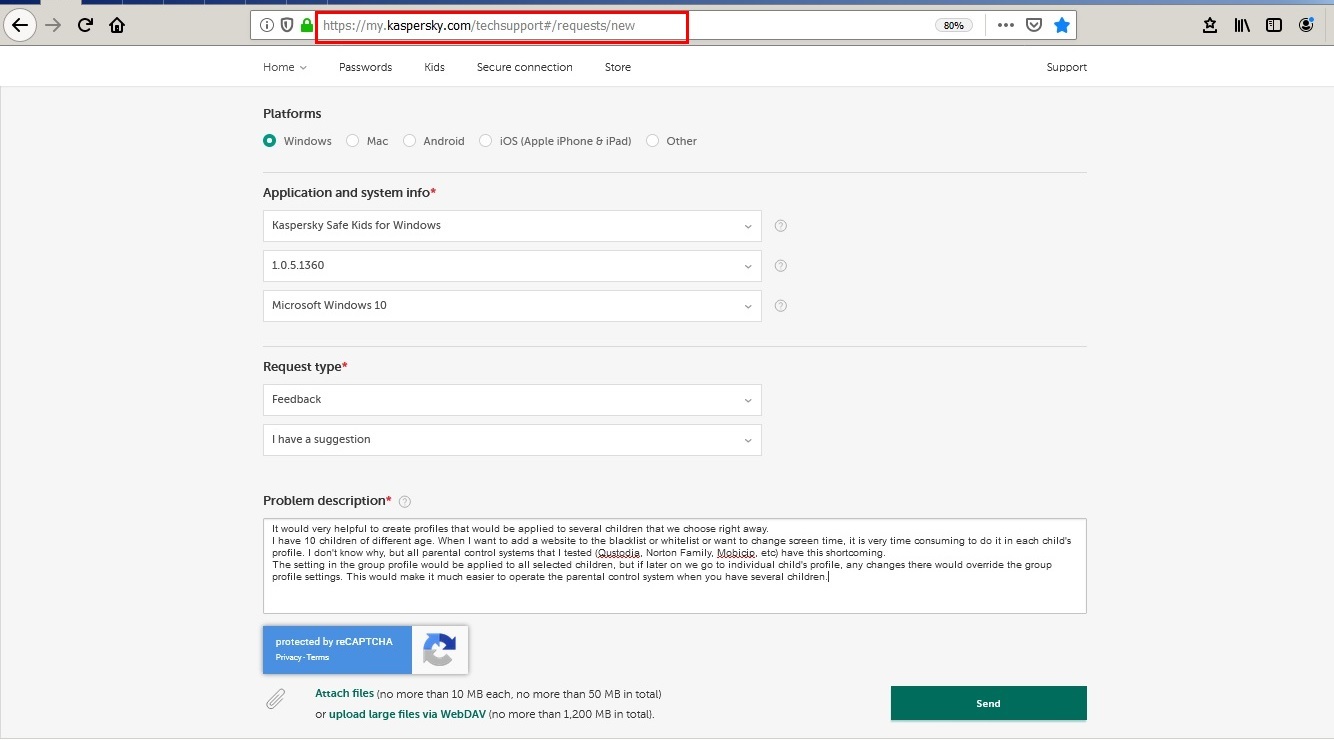
Task: Click the 'protected by reCAPTCHA' text
Action: click(334, 642)
